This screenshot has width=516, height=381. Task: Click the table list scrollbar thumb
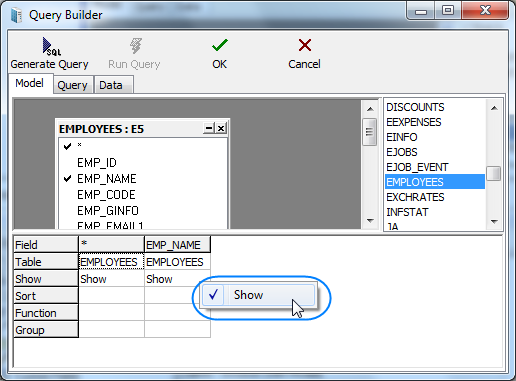click(x=494, y=173)
